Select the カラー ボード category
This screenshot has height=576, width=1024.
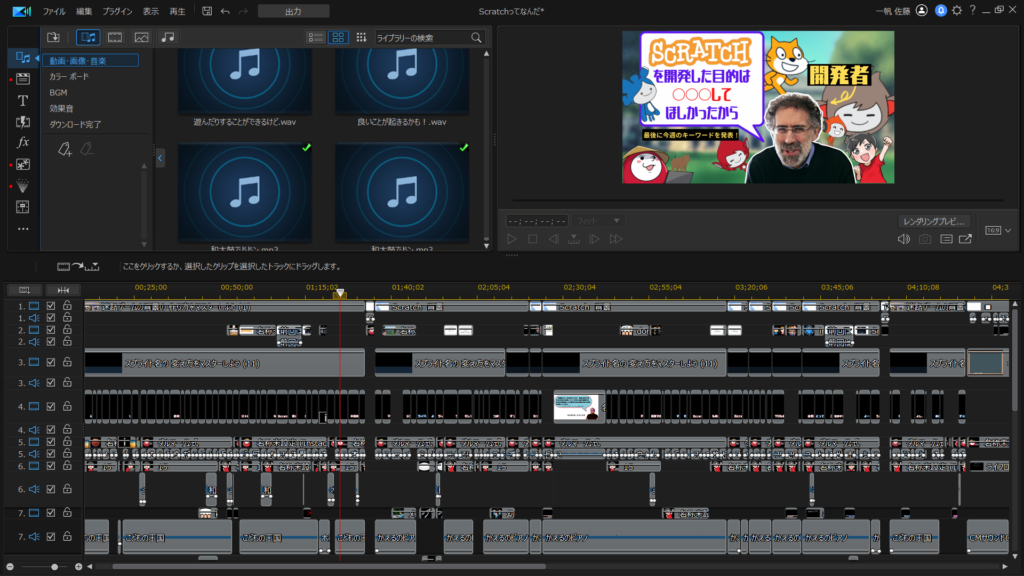(x=69, y=76)
